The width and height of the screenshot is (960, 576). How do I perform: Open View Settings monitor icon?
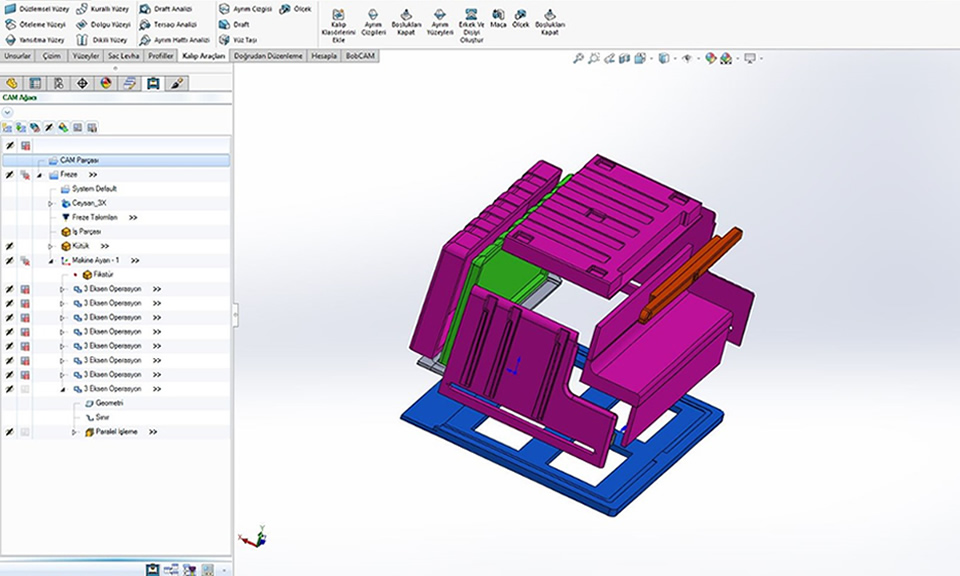point(750,59)
